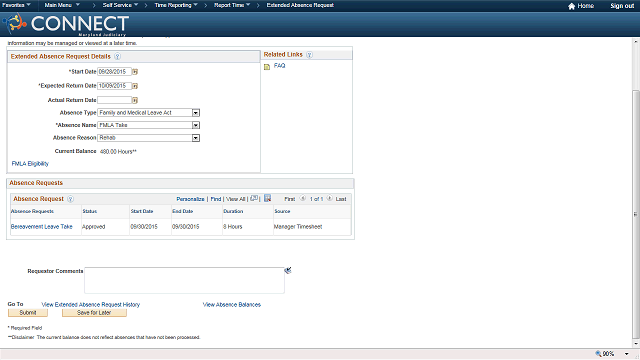Show next row arrow in grid
This screenshot has width=640, height=360.
point(329,198)
